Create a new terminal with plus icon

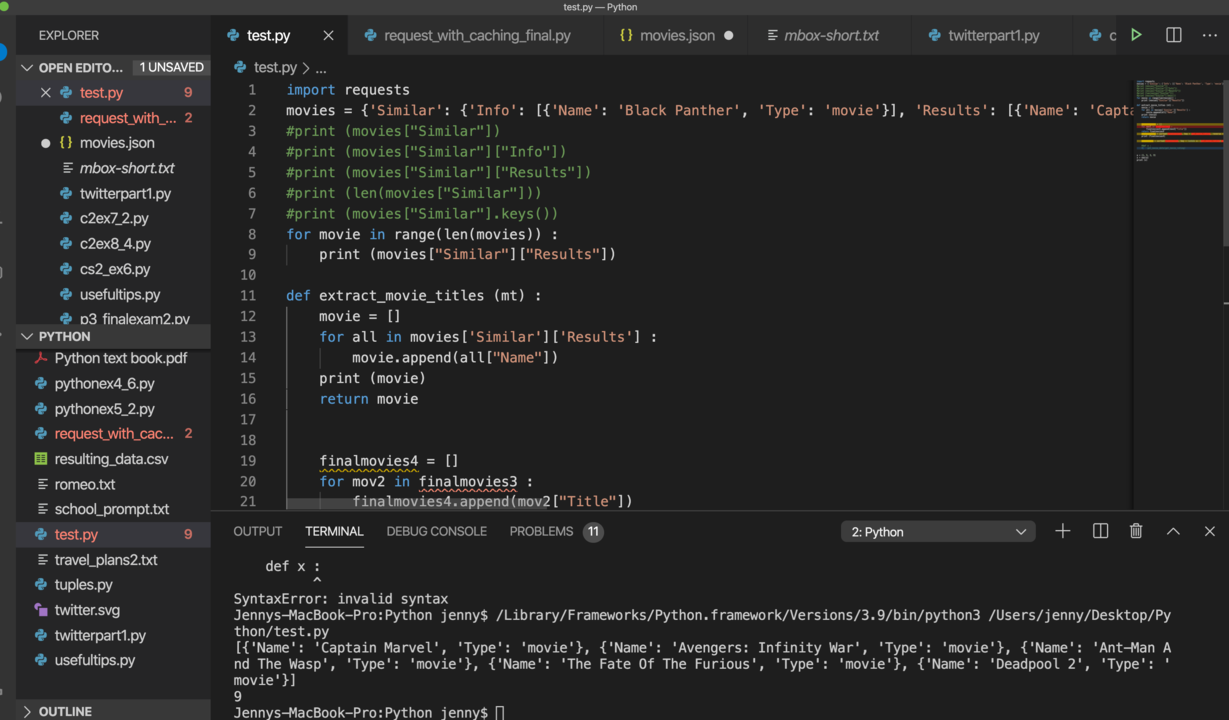pyautogui.click(x=1063, y=531)
